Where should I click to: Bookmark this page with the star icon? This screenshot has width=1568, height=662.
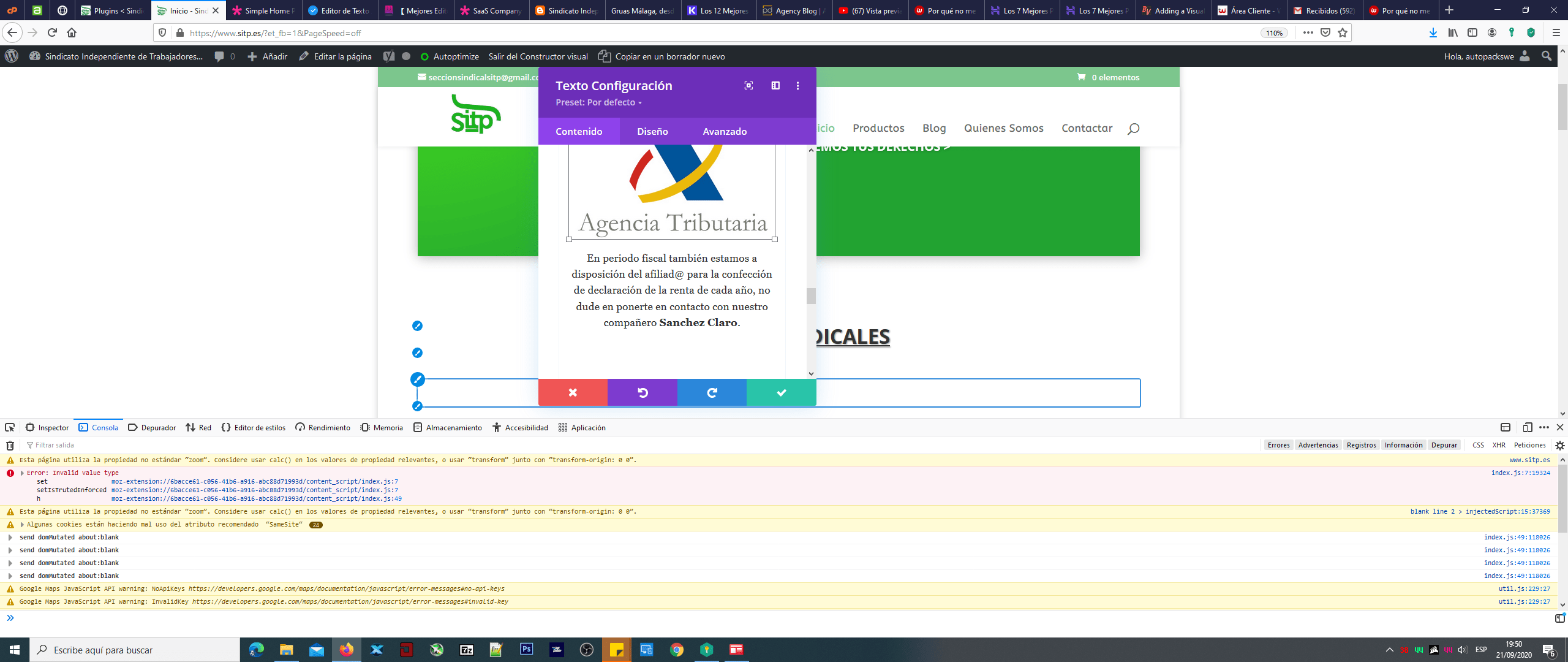1343,32
